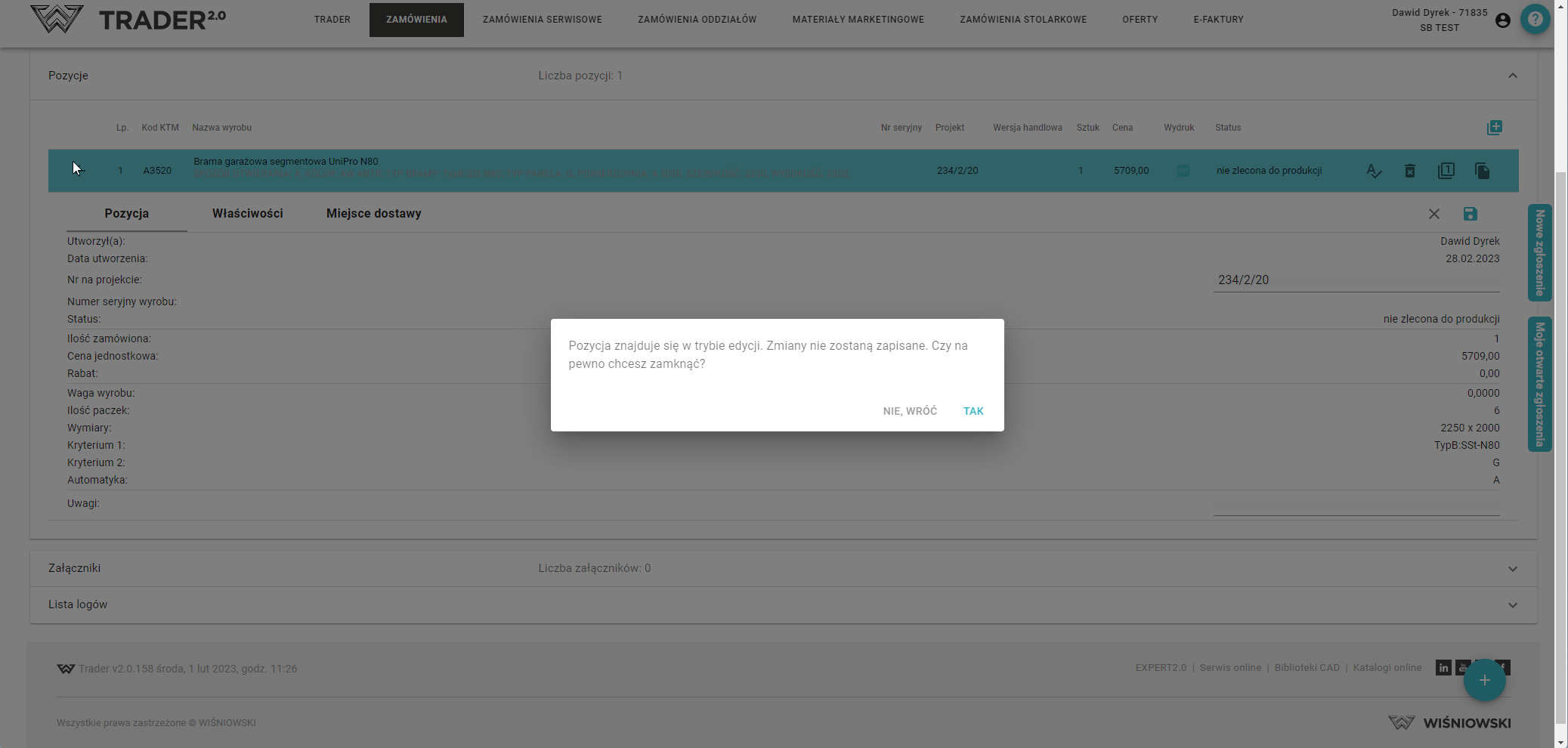Viewport: 1568px width, 748px height.
Task: Open the help question mark icon
Action: tap(1535, 20)
